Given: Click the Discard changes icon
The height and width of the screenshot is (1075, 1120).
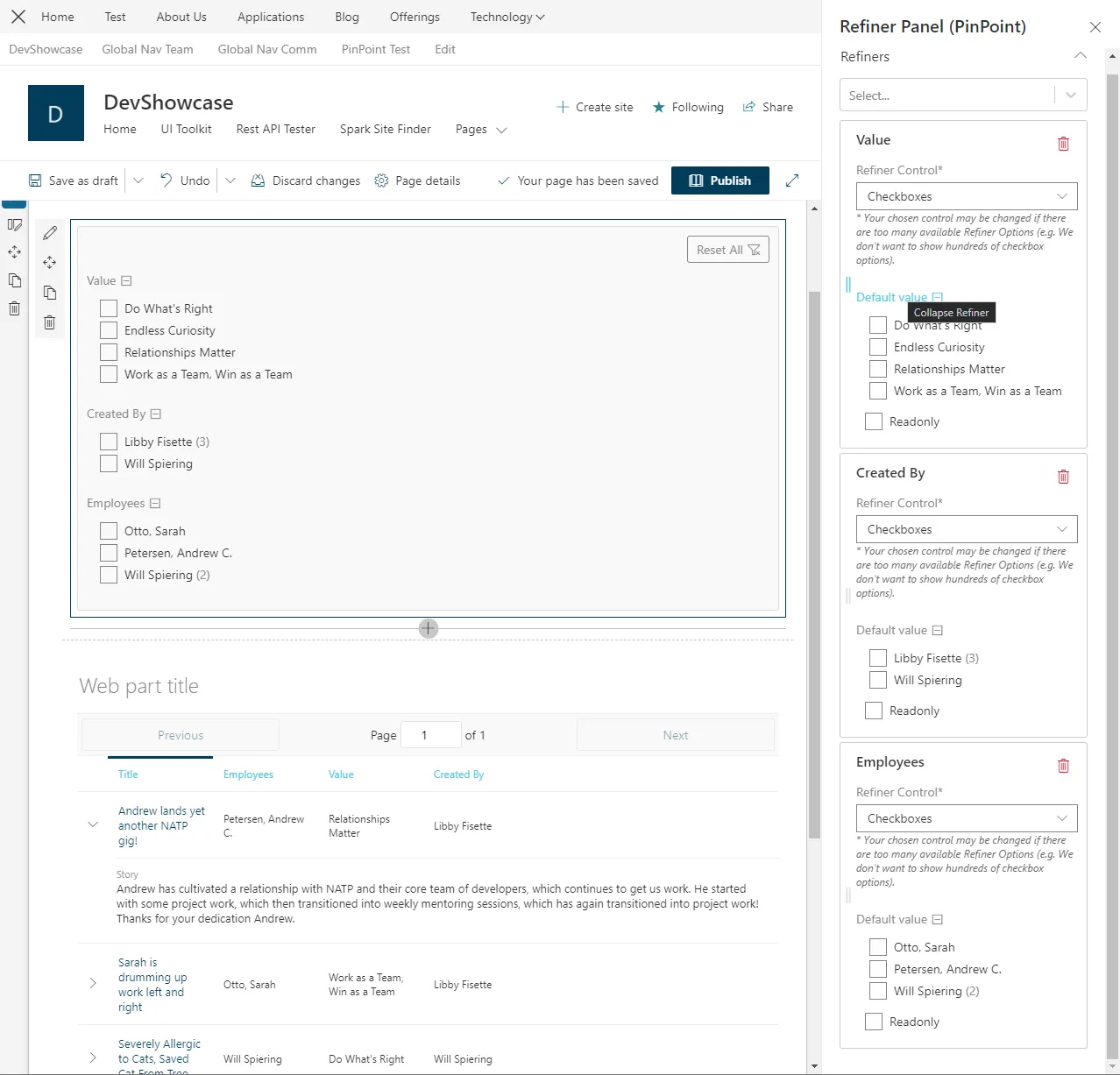Looking at the screenshot, I should click(x=258, y=180).
